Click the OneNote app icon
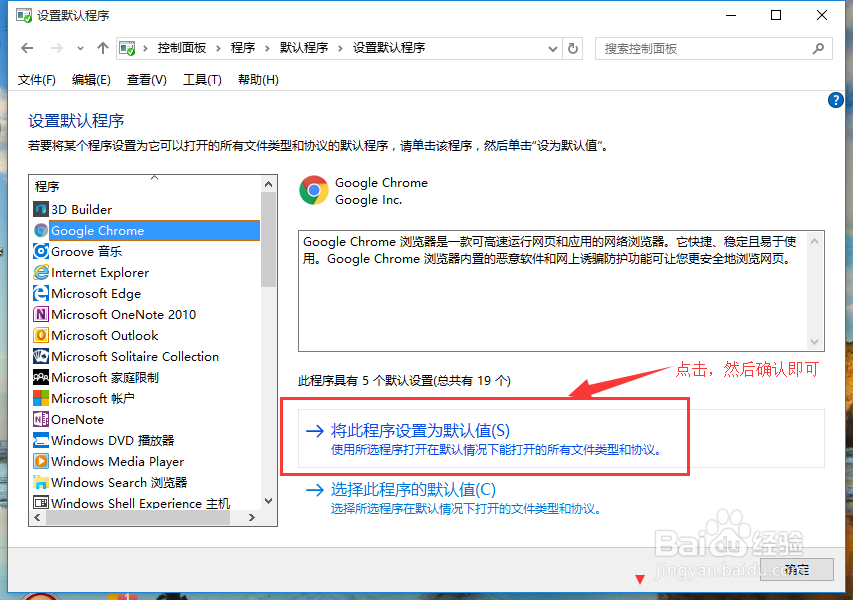Screen dimensions: 853x600 pyautogui.click(x=41, y=419)
